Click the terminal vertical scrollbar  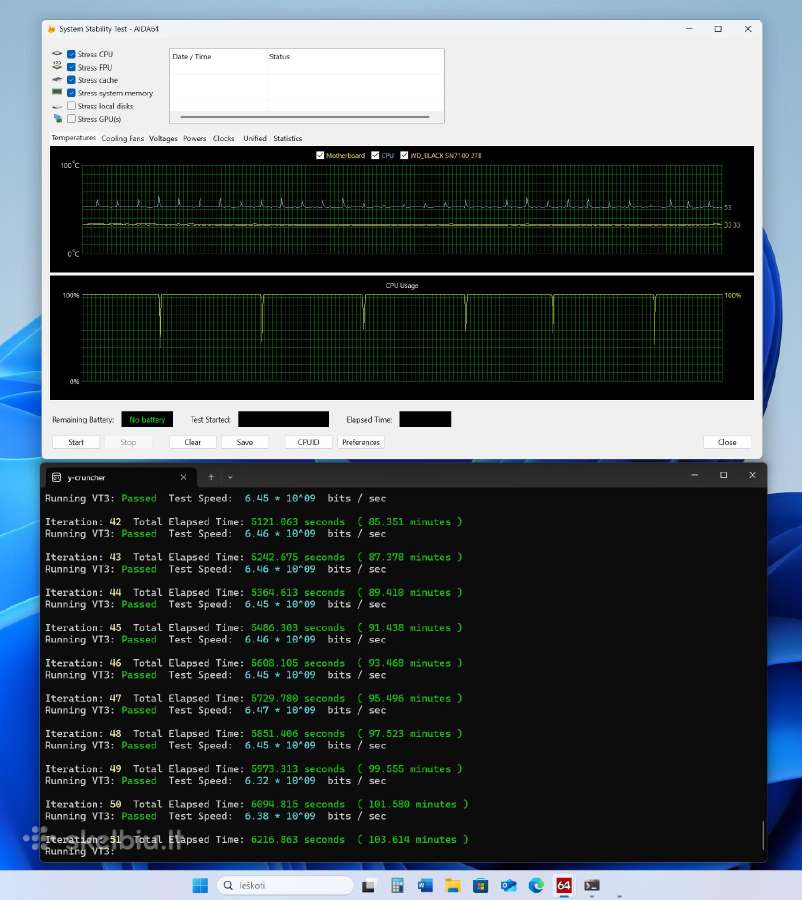click(x=762, y=835)
